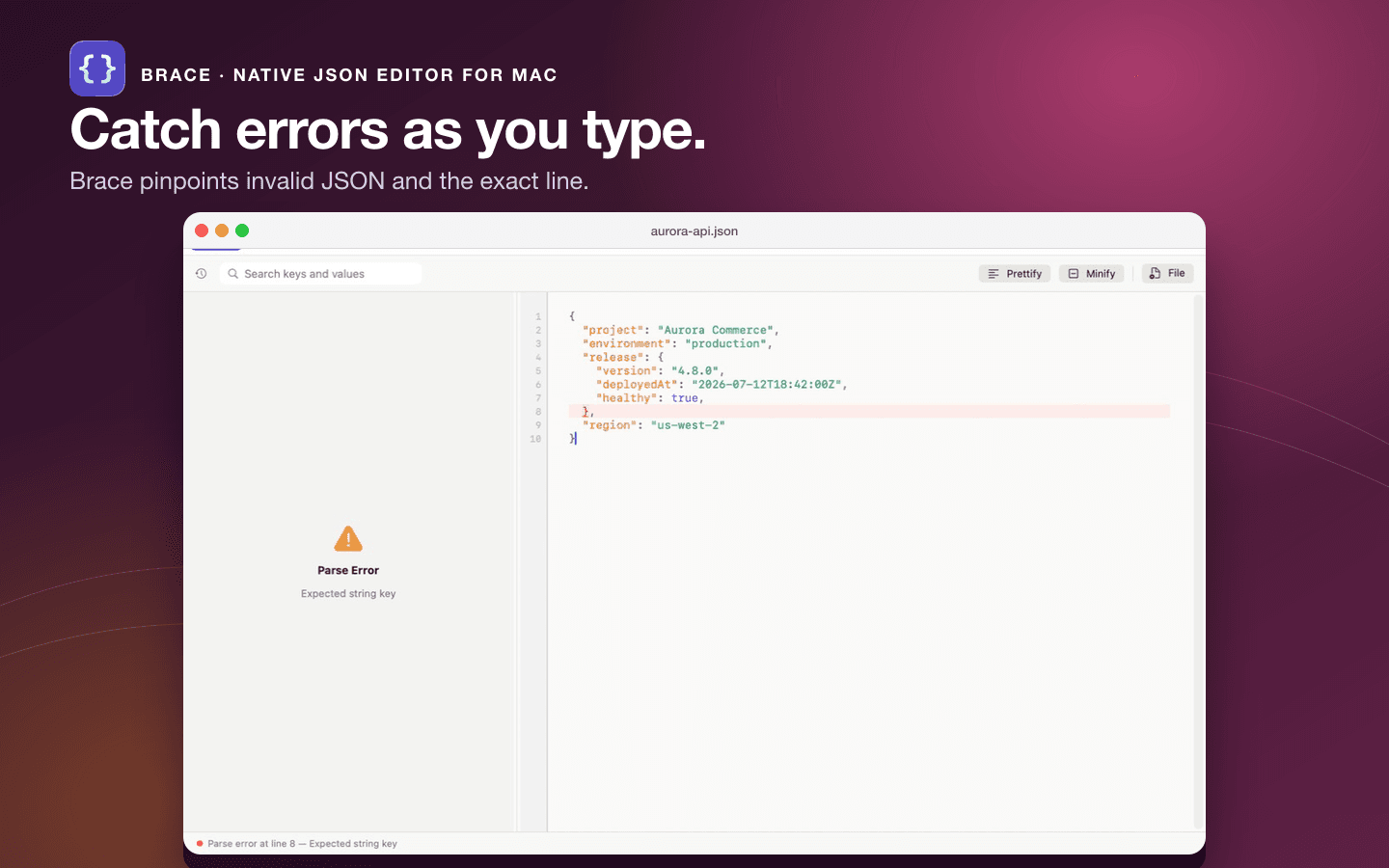Image resolution: width=1389 pixels, height=868 pixels.
Task: Focus the Search keys and values field
Action: 320,274
